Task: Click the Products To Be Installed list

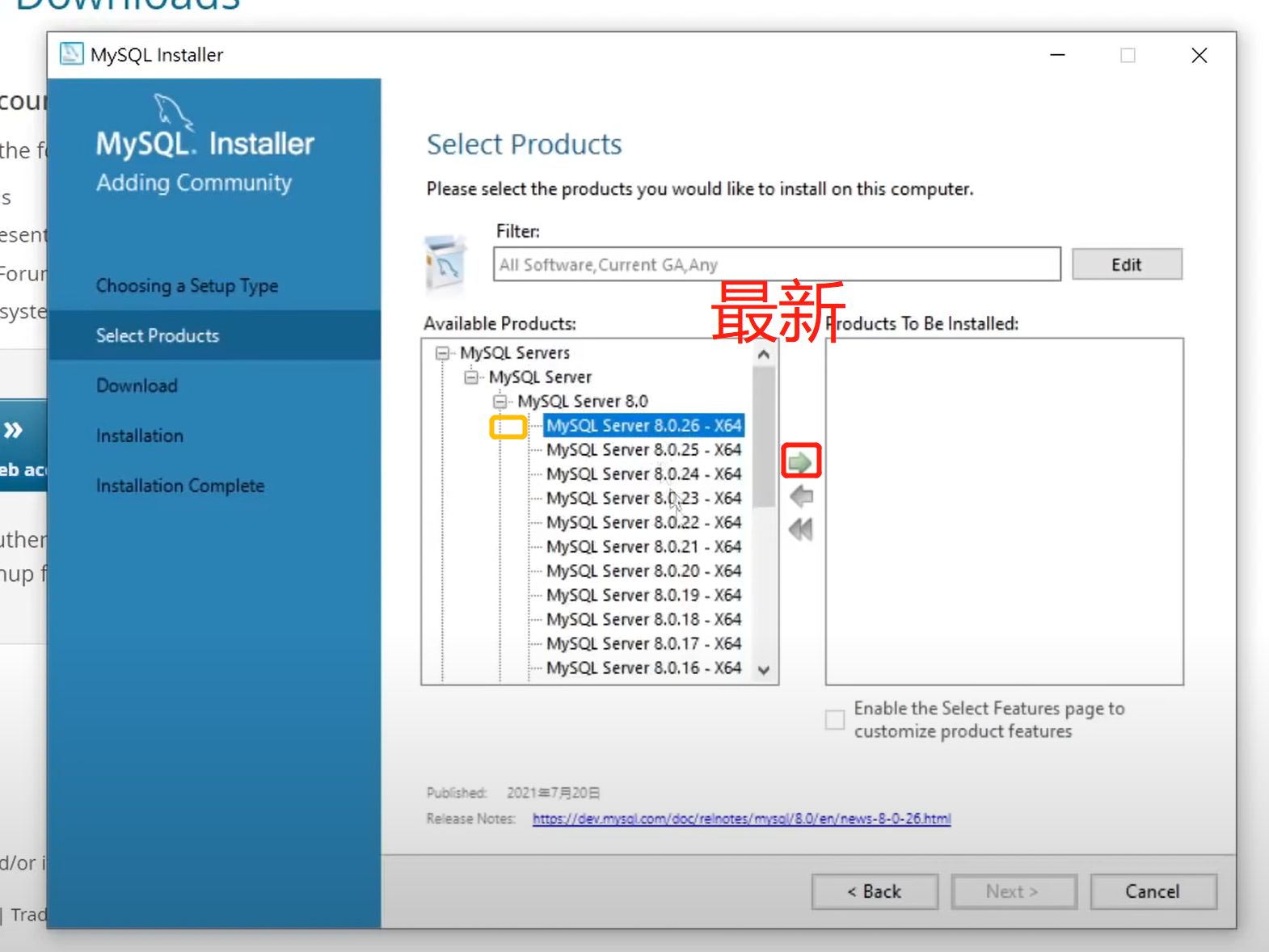Action: pyautogui.click(x=1005, y=512)
